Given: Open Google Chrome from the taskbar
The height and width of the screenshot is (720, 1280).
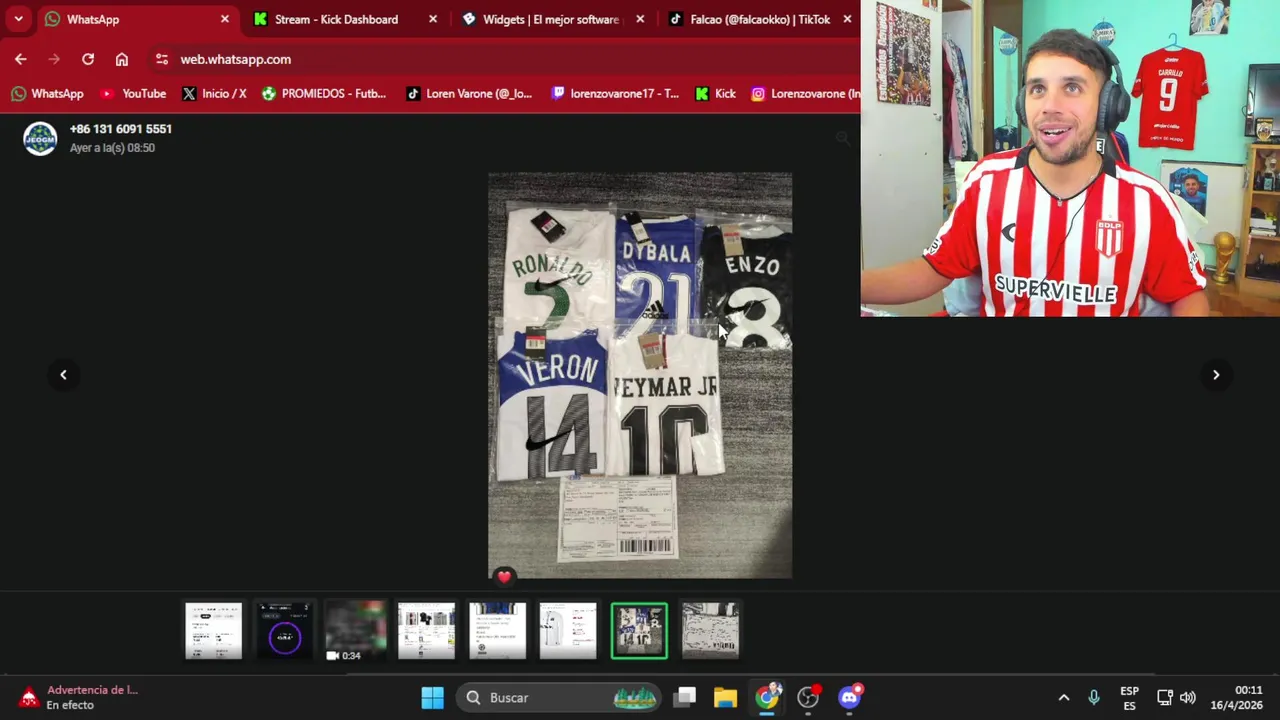Looking at the screenshot, I should click(x=767, y=697).
